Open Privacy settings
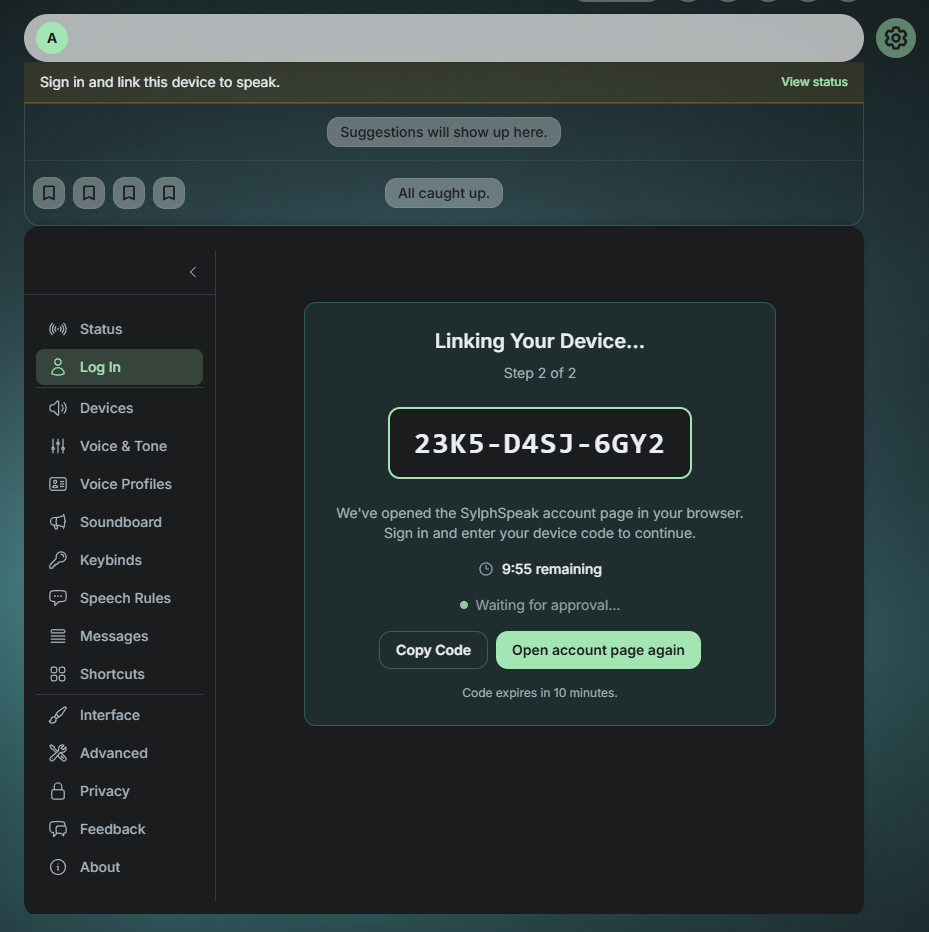 pos(119,792)
